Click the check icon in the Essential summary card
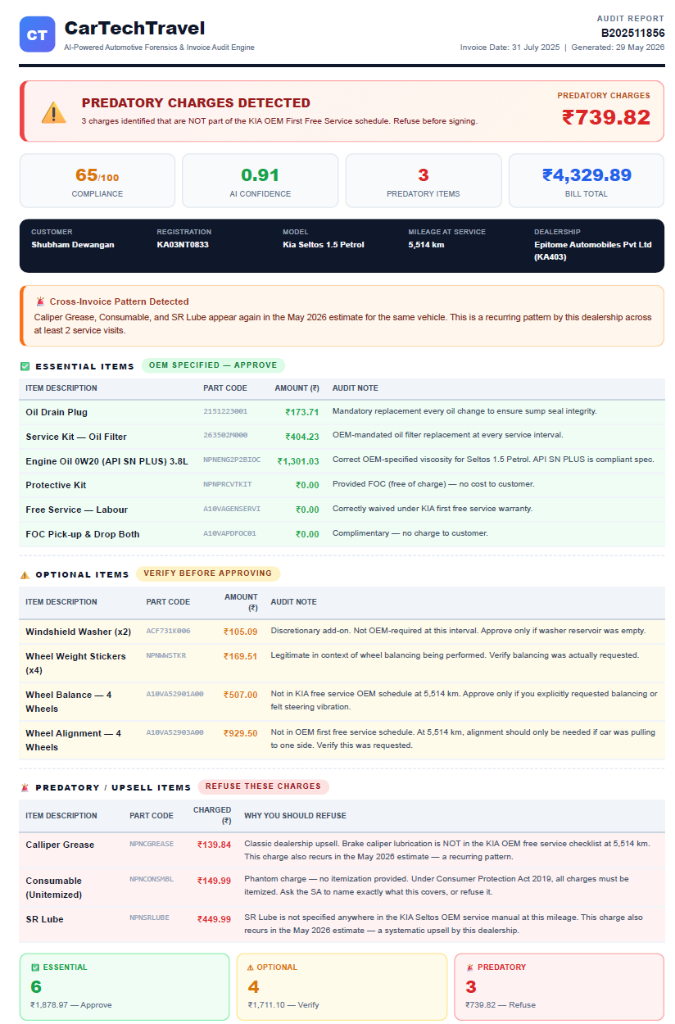Viewport: 675px width, 1024px height. coord(35,968)
